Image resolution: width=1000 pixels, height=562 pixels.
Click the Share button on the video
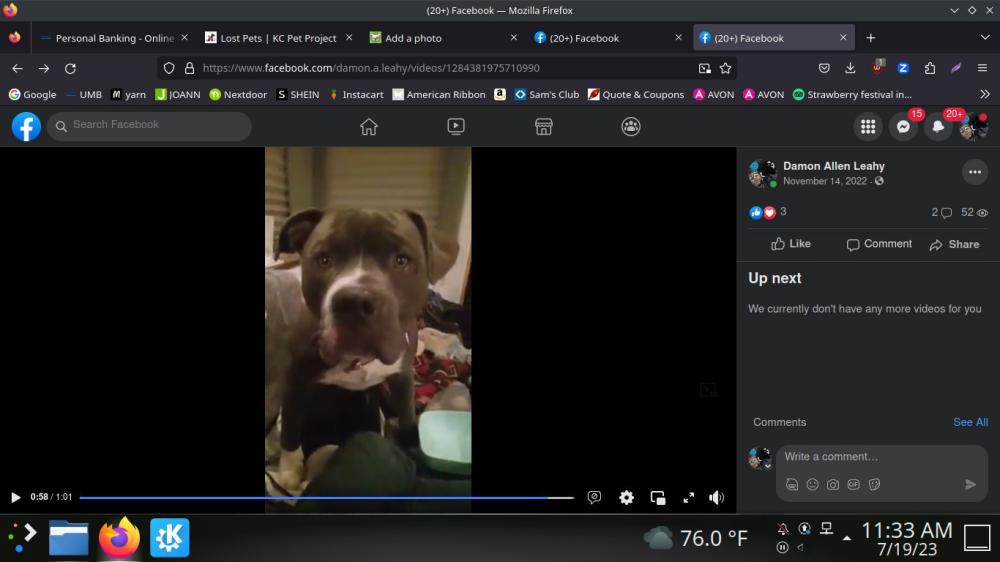954,244
